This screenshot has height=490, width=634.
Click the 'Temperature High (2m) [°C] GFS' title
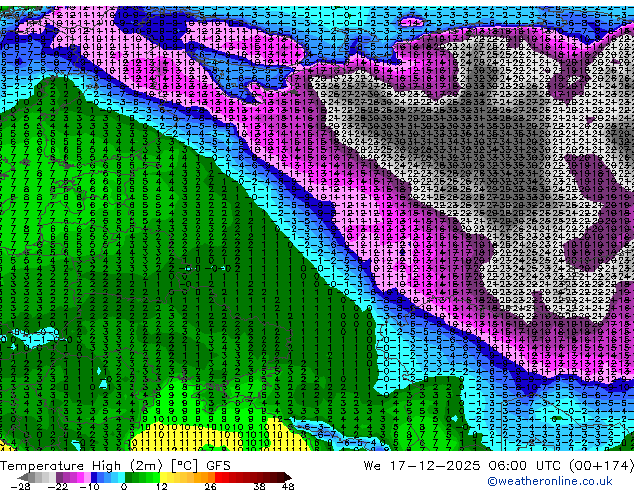[115, 466]
